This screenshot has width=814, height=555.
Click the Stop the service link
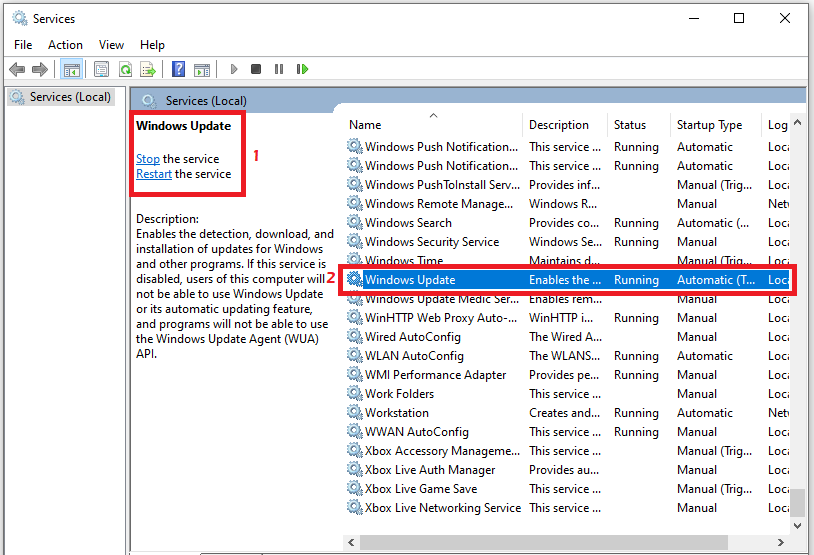coord(147,159)
